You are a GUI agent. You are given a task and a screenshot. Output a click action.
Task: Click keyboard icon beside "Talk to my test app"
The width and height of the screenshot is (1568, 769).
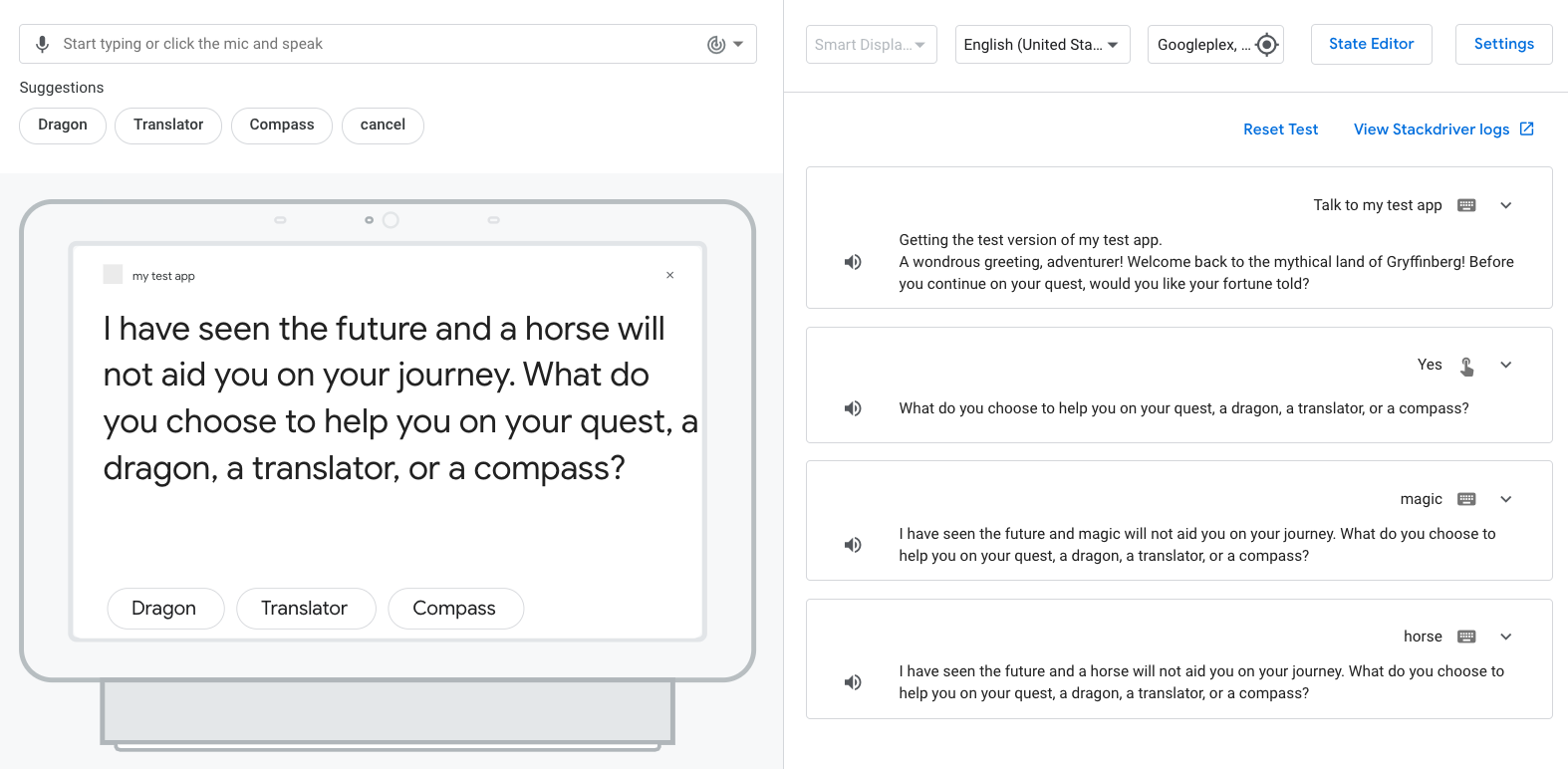[x=1466, y=205]
